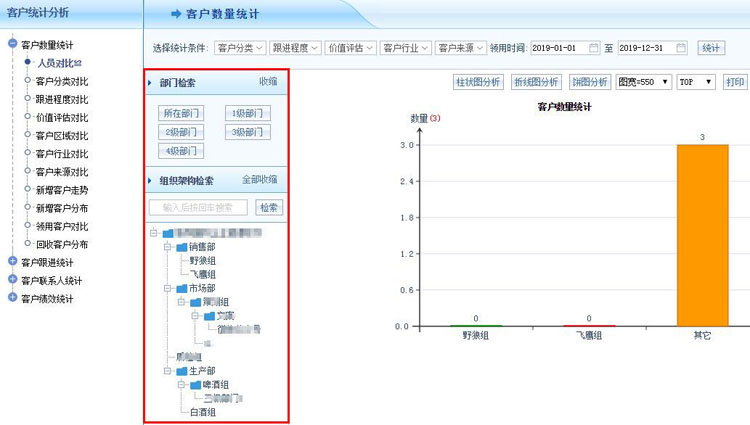
Task: Switch to 饼图分析 chart
Action: pos(590,82)
